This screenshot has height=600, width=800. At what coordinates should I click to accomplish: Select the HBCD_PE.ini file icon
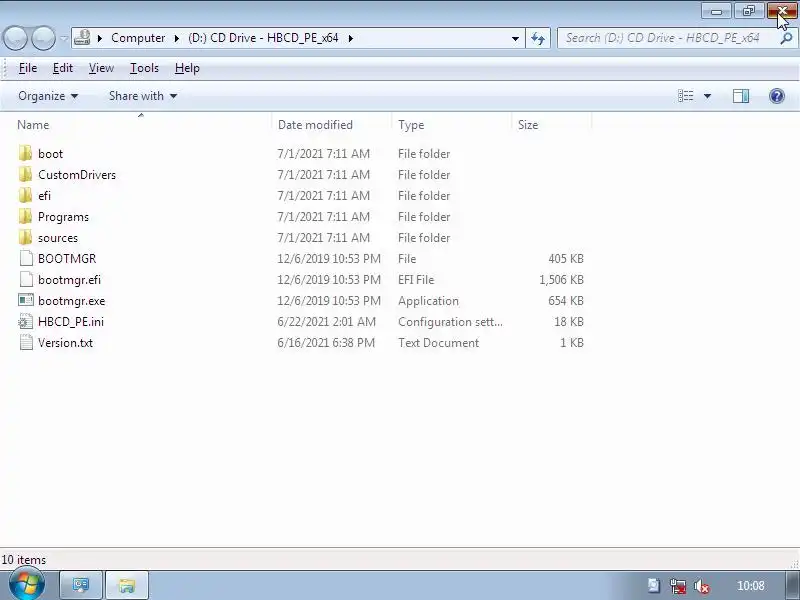[26, 321]
